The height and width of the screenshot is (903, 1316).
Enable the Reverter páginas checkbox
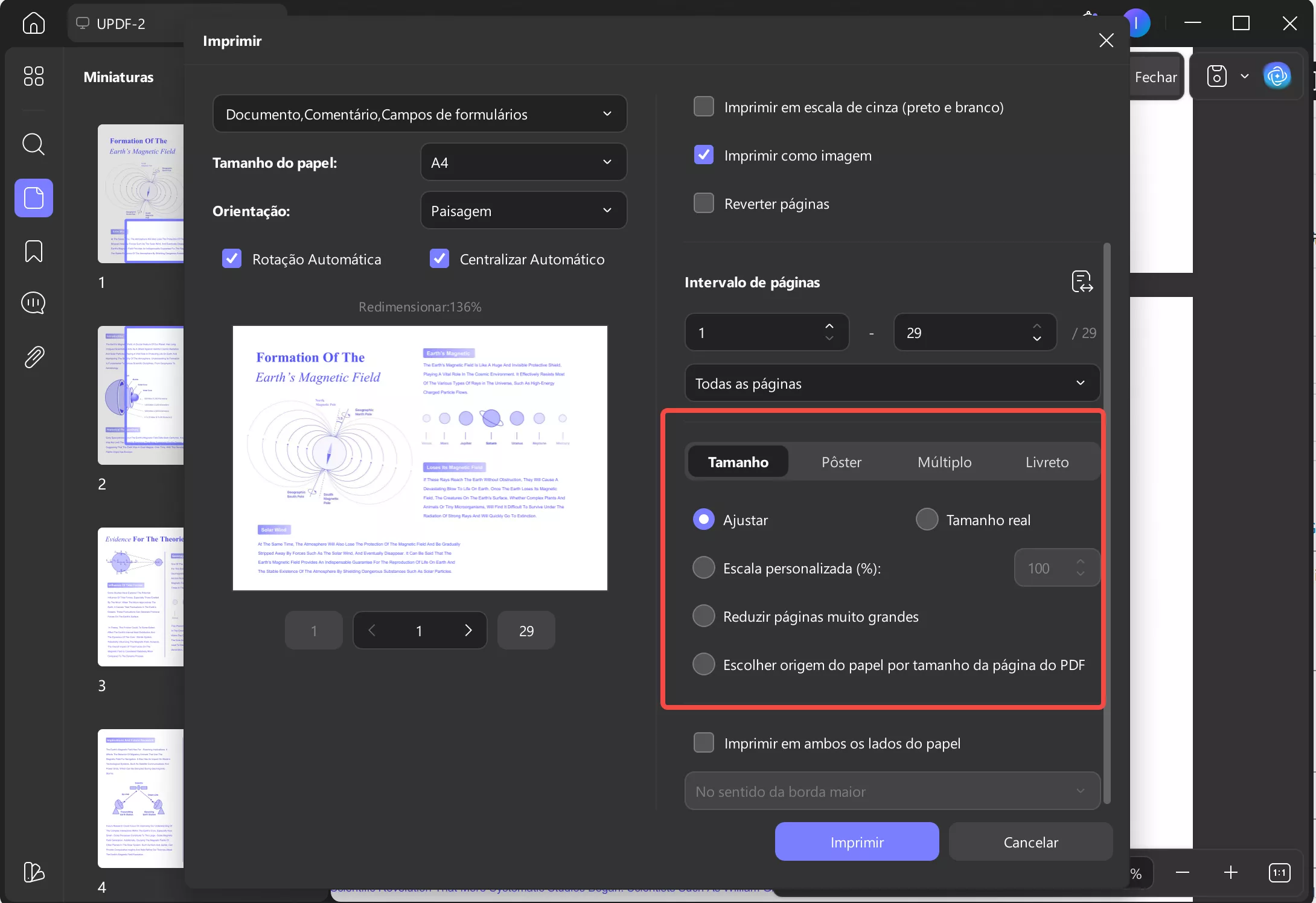[703, 203]
